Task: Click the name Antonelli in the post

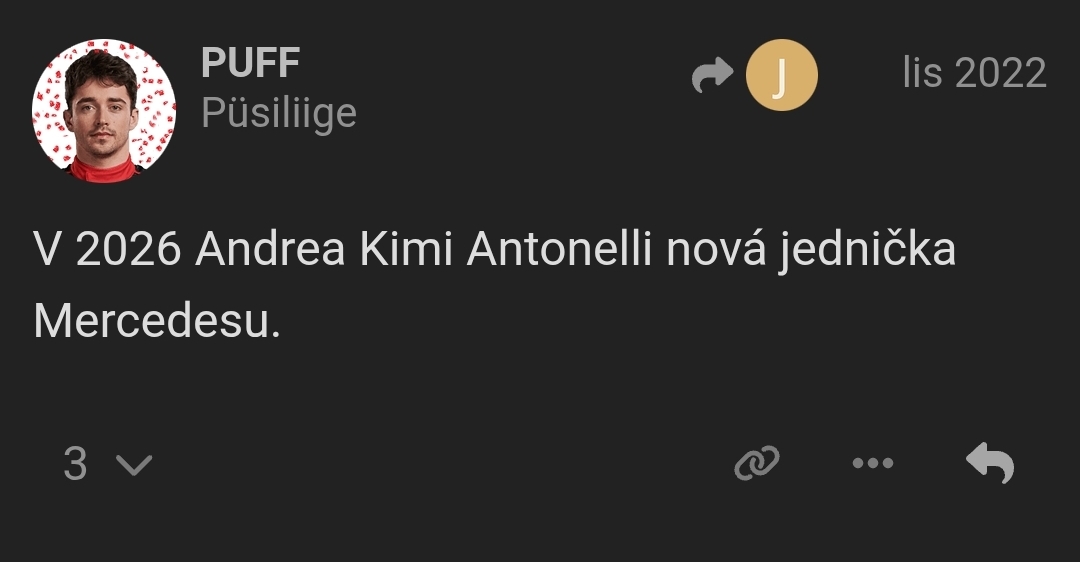Action: [x=559, y=250]
